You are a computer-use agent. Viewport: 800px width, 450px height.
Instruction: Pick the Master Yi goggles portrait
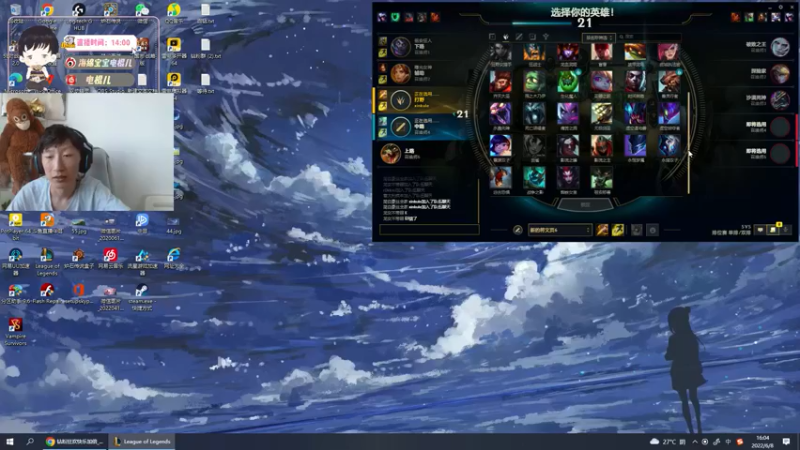coord(602,114)
